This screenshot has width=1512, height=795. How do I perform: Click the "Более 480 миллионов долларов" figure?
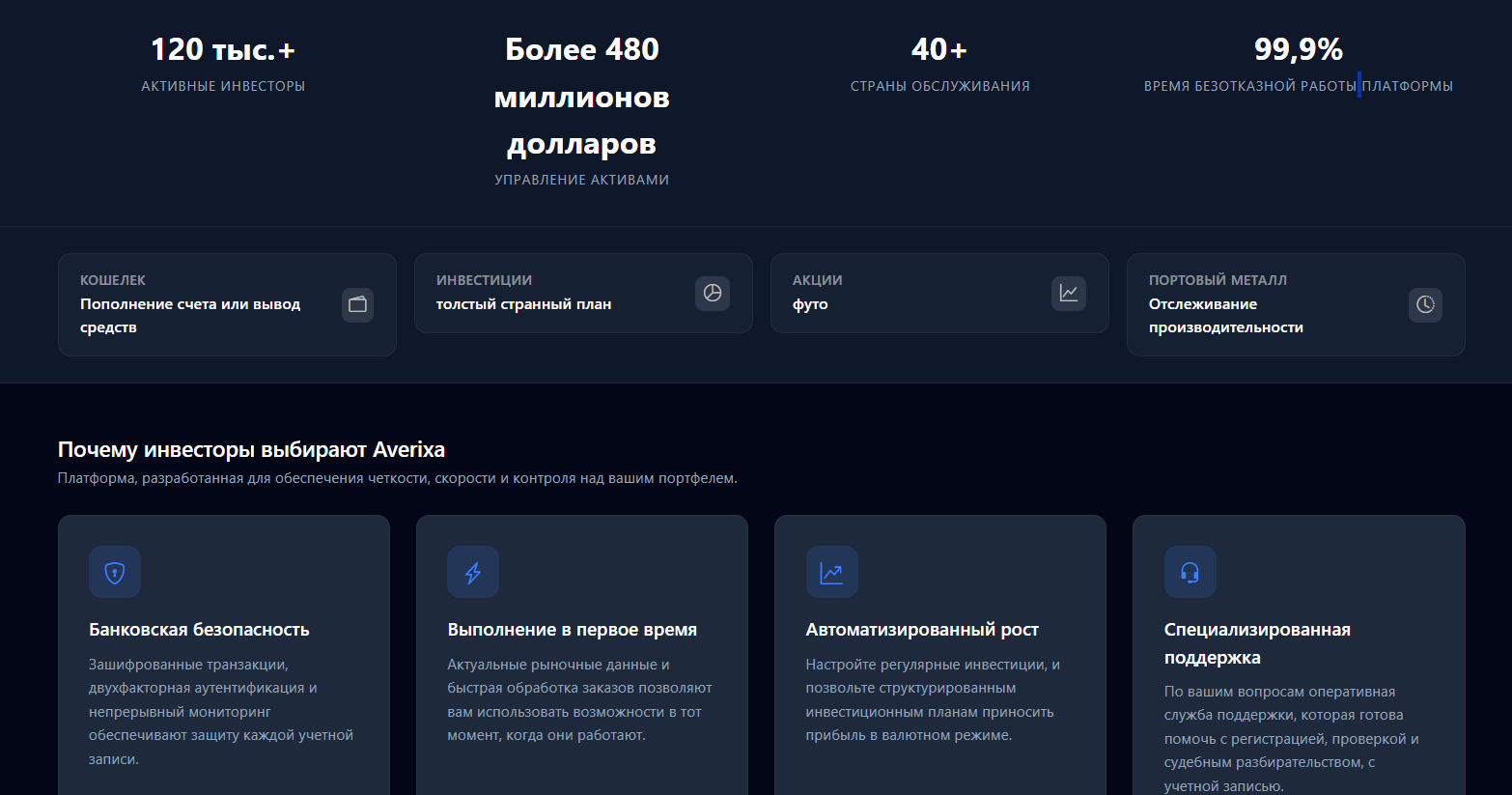(582, 97)
